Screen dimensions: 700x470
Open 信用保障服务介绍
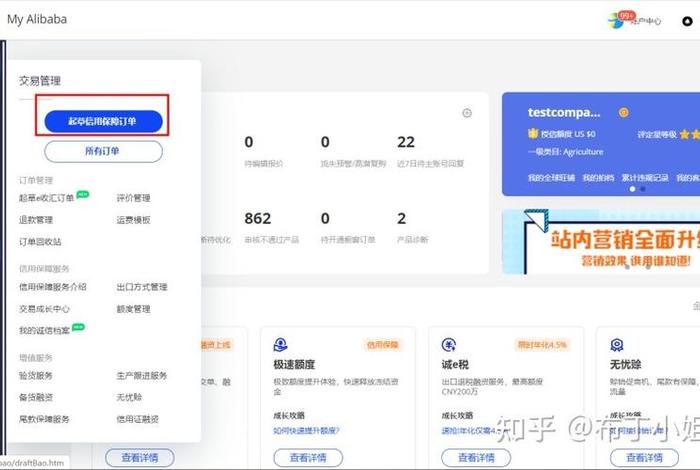coord(53,287)
